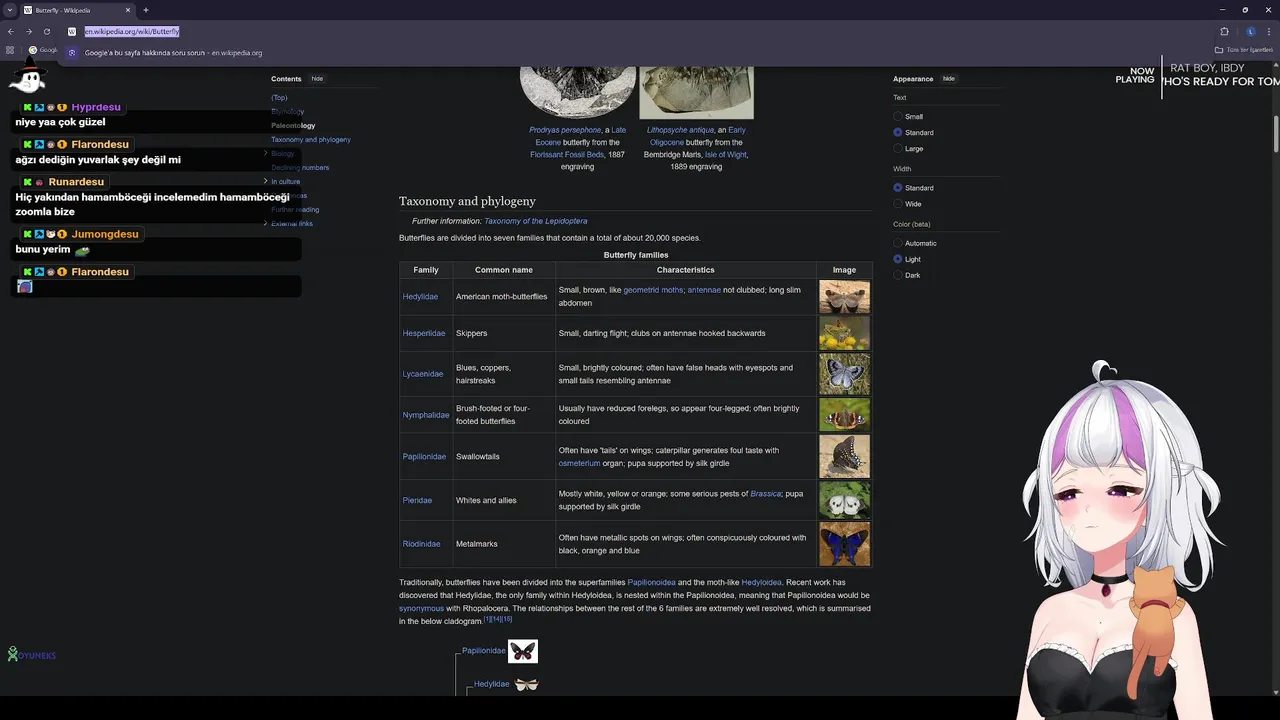Image resolution: width=1280 pixels, height=720 pixels.
Task: Follow the Isle of Wight link
Action: tap(725, 155)
